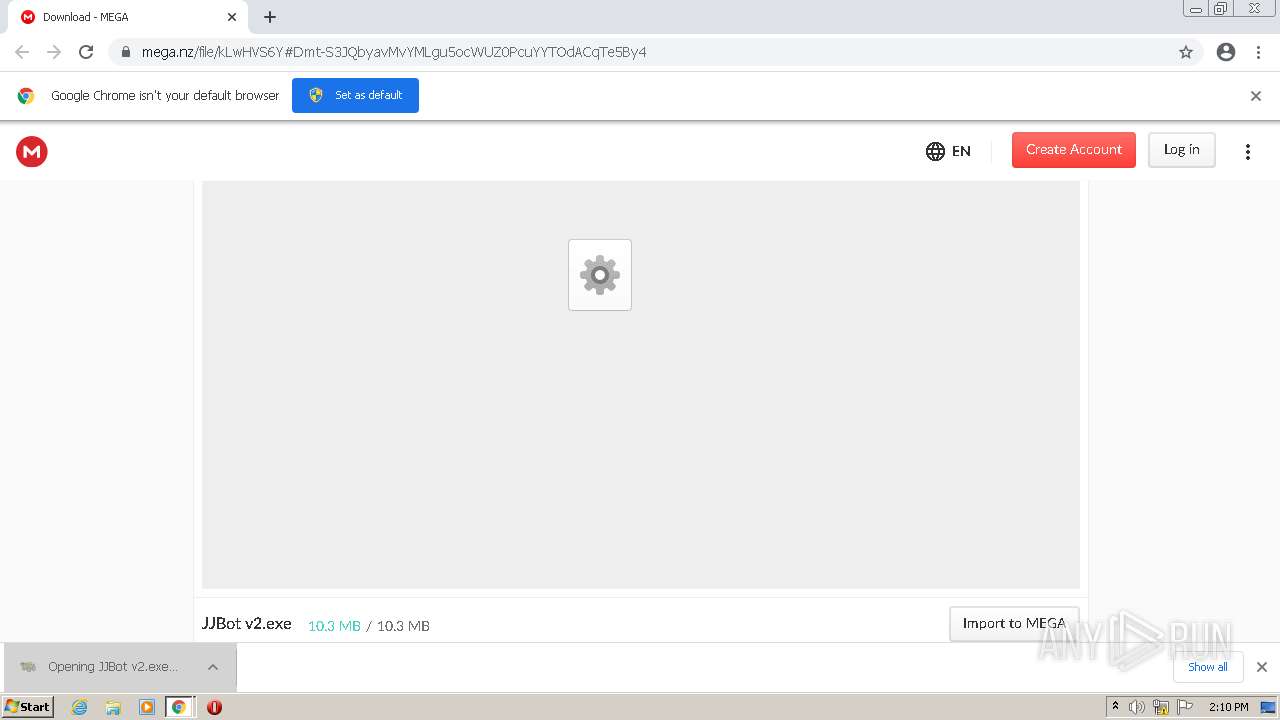Click the 10.3 MB downloaded size text

tap(334, 626)
